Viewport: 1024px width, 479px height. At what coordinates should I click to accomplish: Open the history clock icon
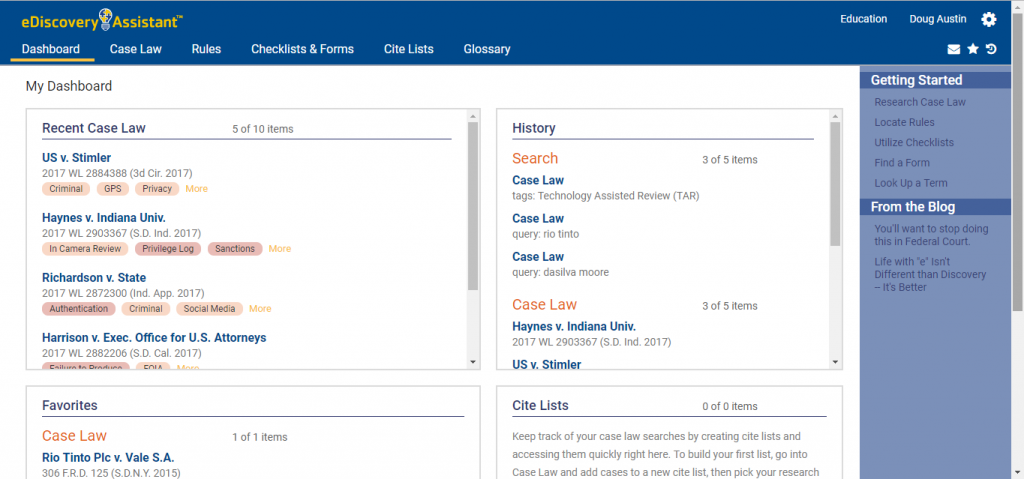pos(991,49)
